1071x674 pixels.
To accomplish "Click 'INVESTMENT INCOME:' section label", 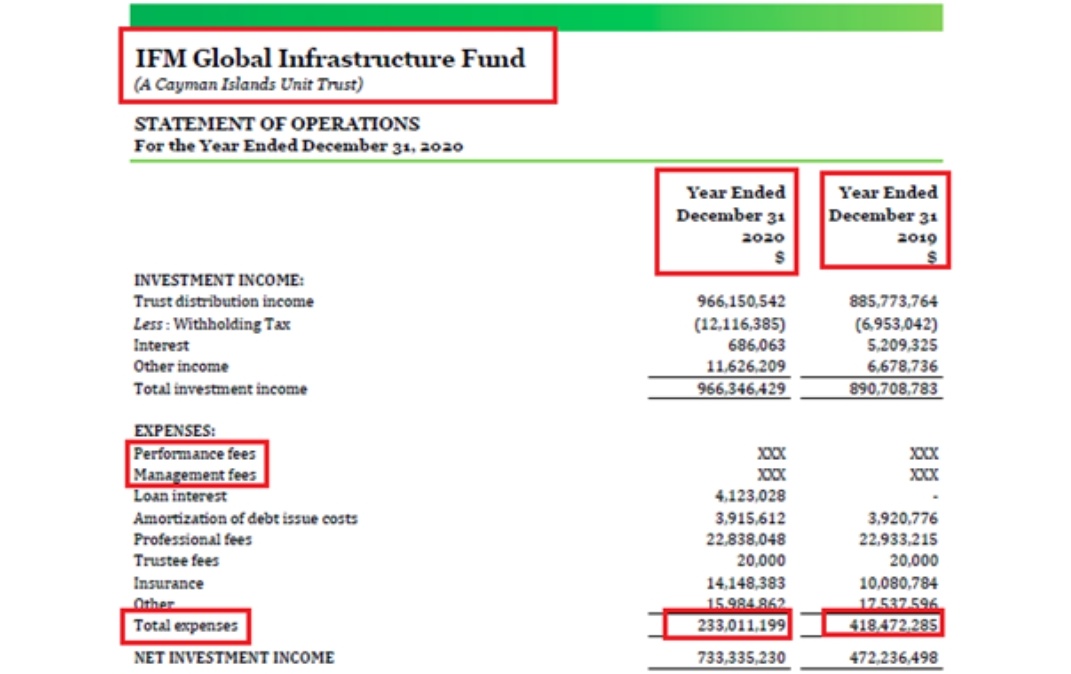I will click(x=219, y=281).
